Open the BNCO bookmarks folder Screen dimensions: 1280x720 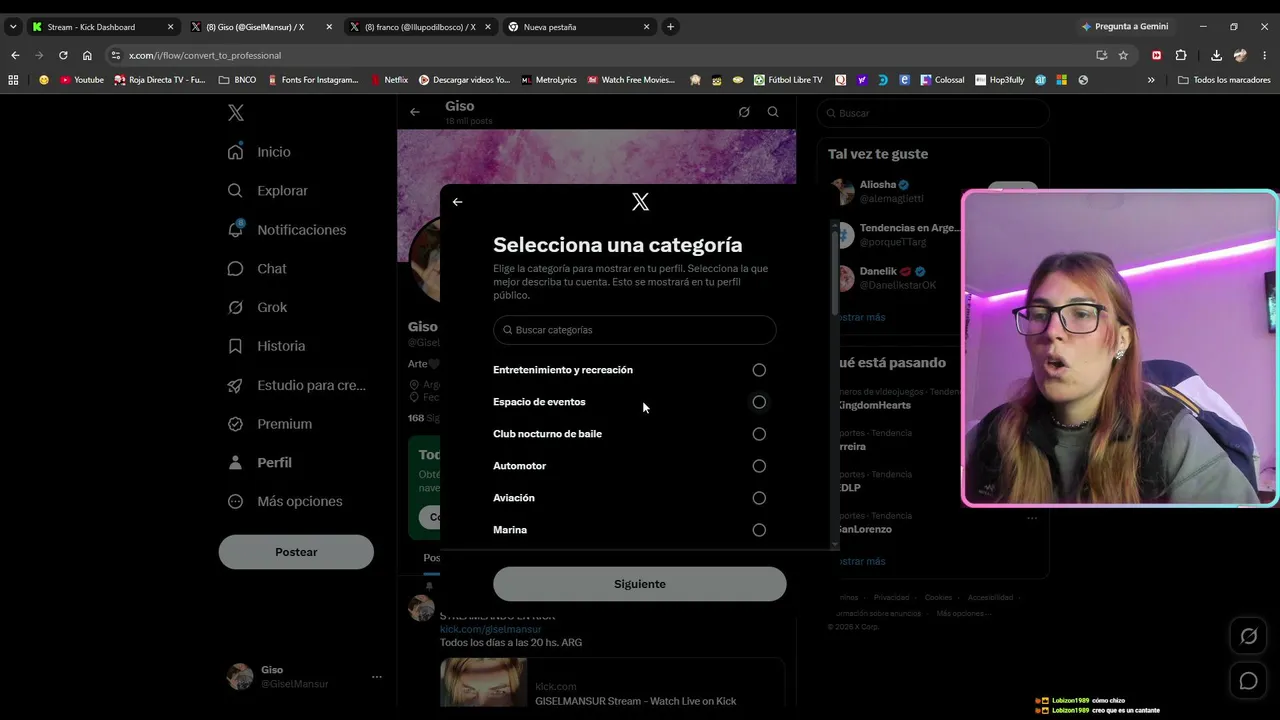tap(237, 80)
